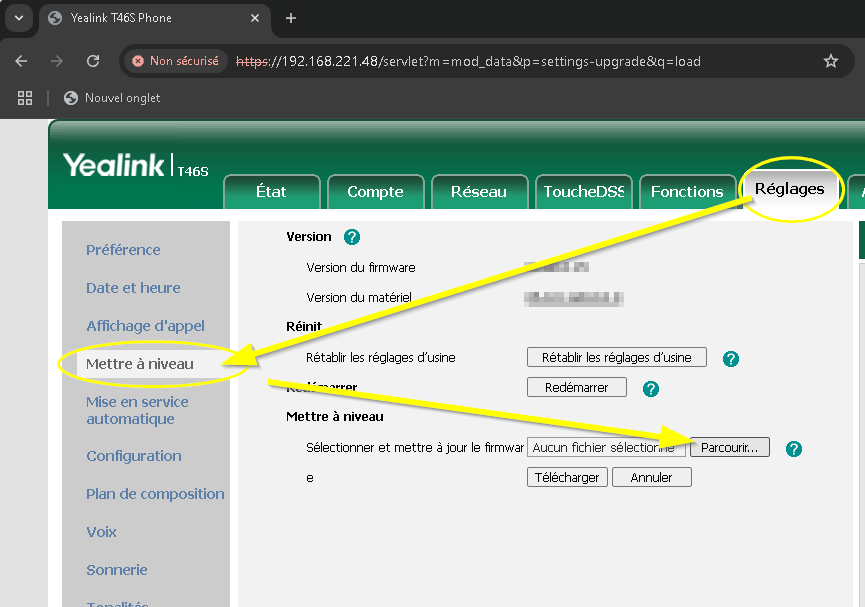The height and width of the screenshot is (607, 865).
Task: Open Mise en service automatique
Action: pos(137,411)
